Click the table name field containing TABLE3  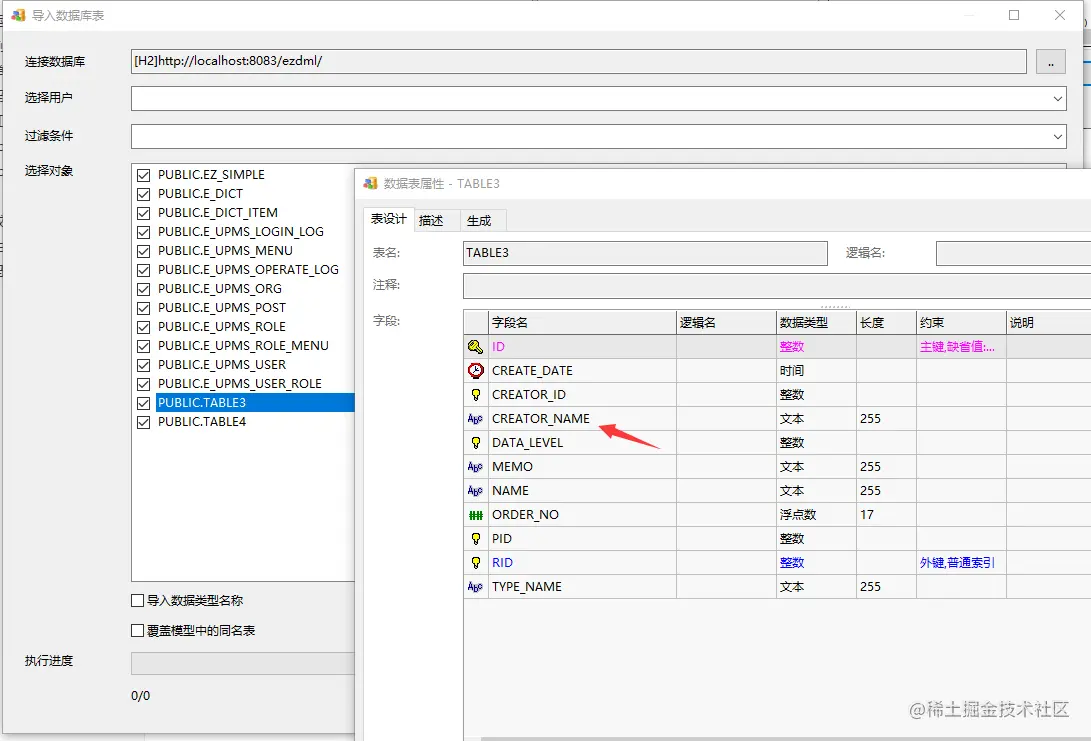645,253
